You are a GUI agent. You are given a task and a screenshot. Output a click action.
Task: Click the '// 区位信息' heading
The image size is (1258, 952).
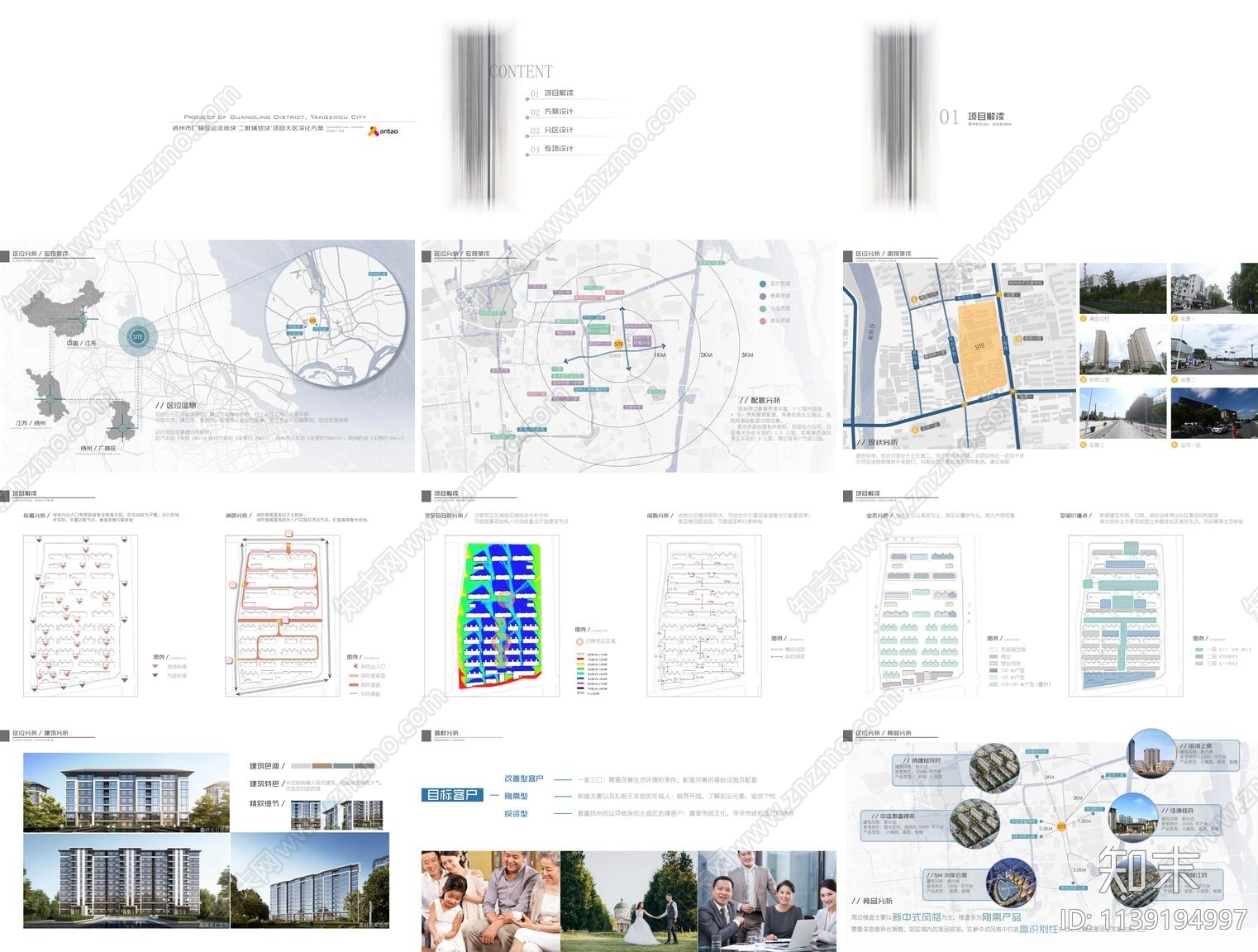coord(176,405)
